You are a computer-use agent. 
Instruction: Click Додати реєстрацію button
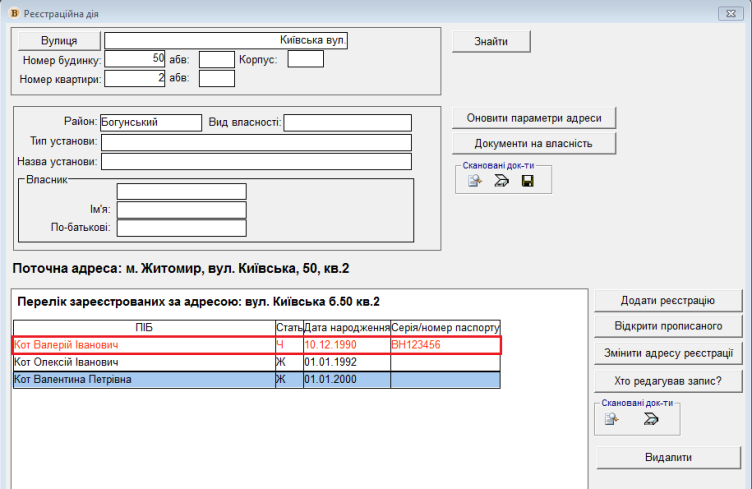click(666, 301)
